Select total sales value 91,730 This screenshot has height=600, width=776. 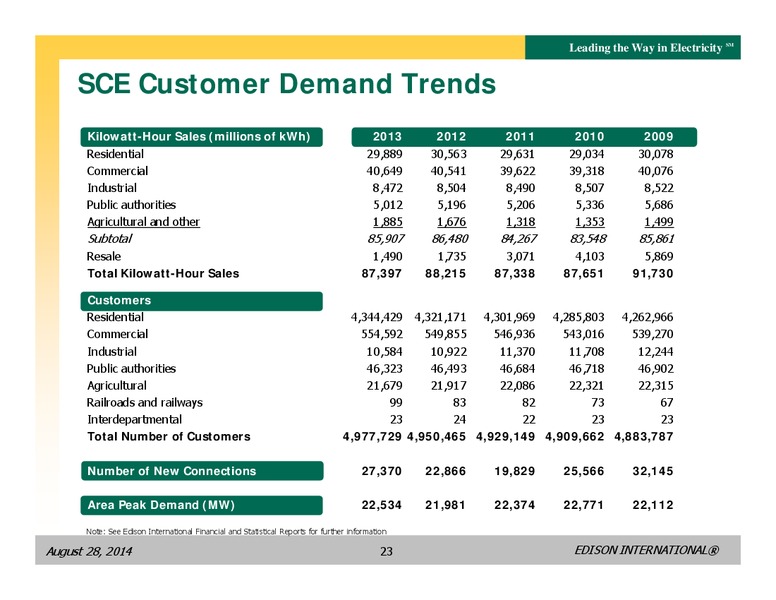[x=653, y=274]
